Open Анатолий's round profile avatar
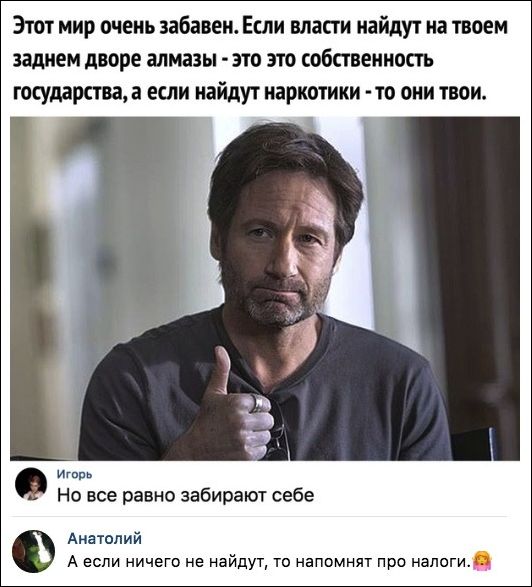 33,551
